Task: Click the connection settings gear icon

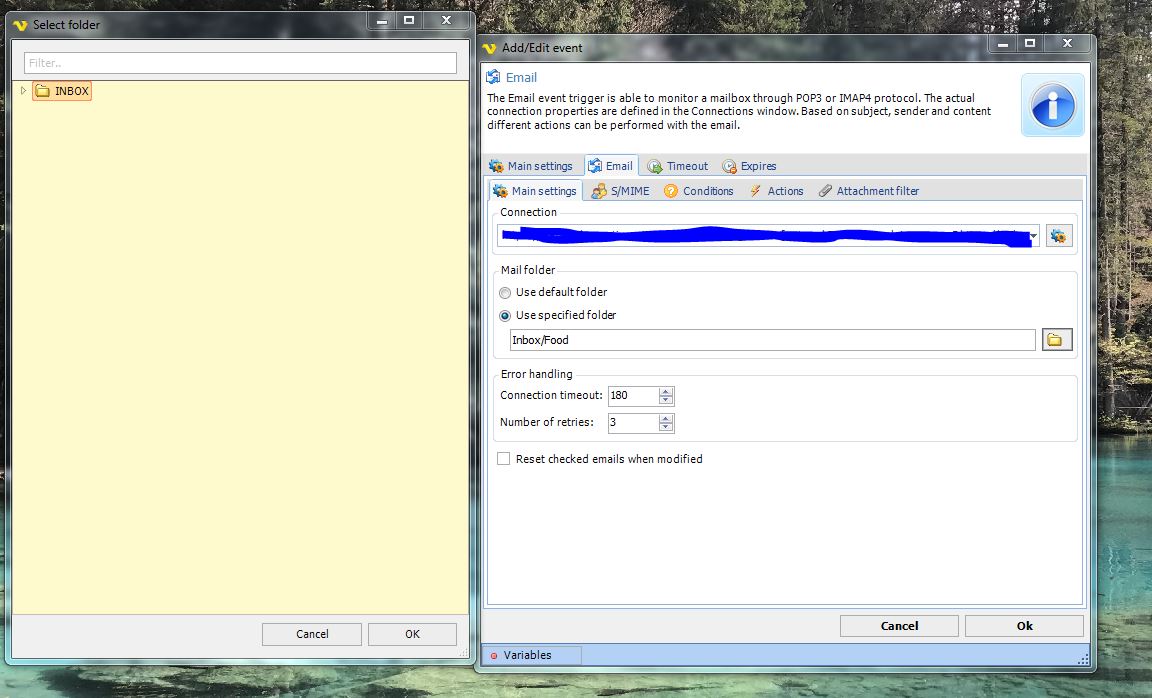Action: (x=1060, y=236)
